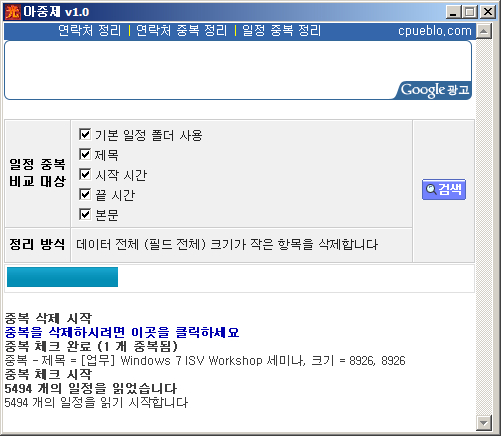Toggle the 시작 시간 checkbox
Viewport: 501px width, 436px height.
[85, 174]
